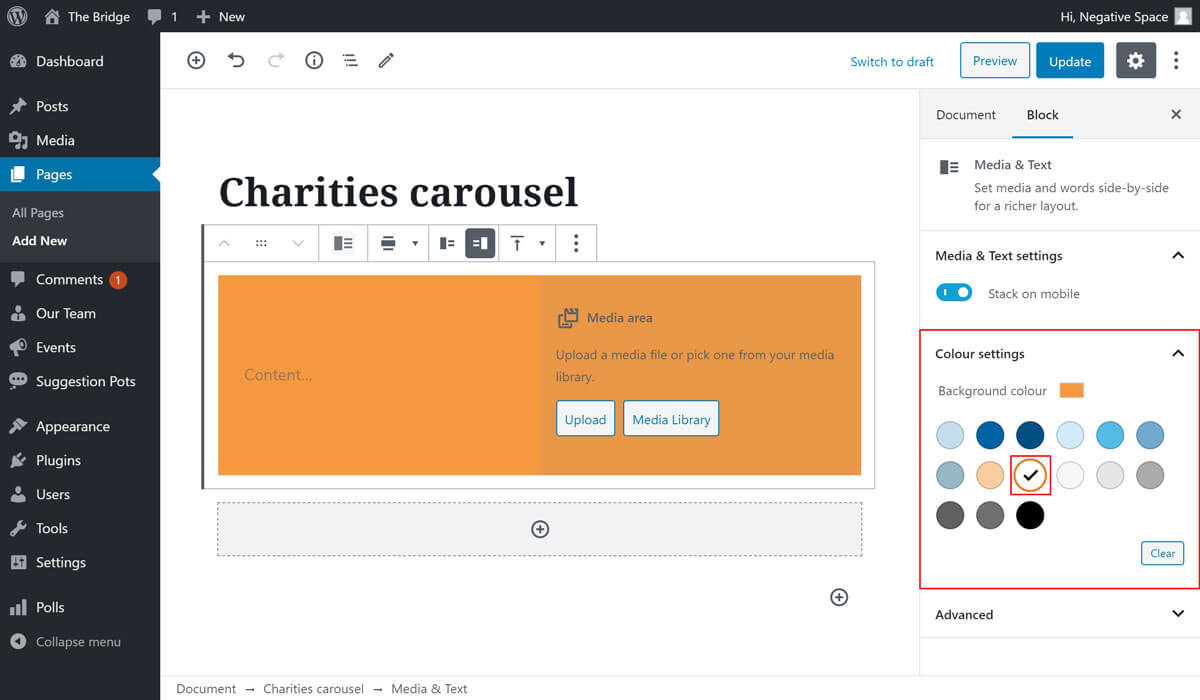Image resolution: width=1200 pixels, height=700 pixels.
Task: Collapse Media & Text settings section
Action: [1177, 256]
